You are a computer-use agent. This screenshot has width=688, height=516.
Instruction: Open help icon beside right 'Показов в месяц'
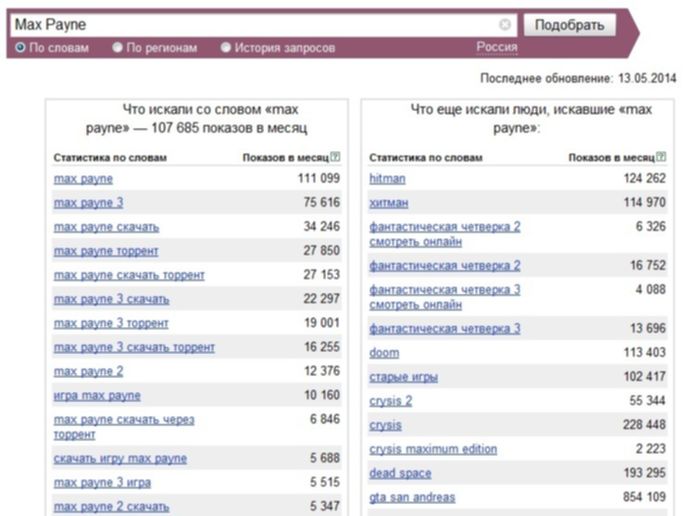click(x=661, y=157)
